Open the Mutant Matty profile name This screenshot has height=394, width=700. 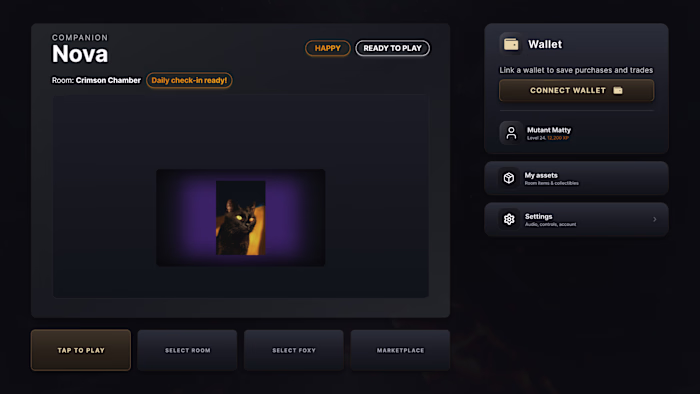click(x=549, y=130)
